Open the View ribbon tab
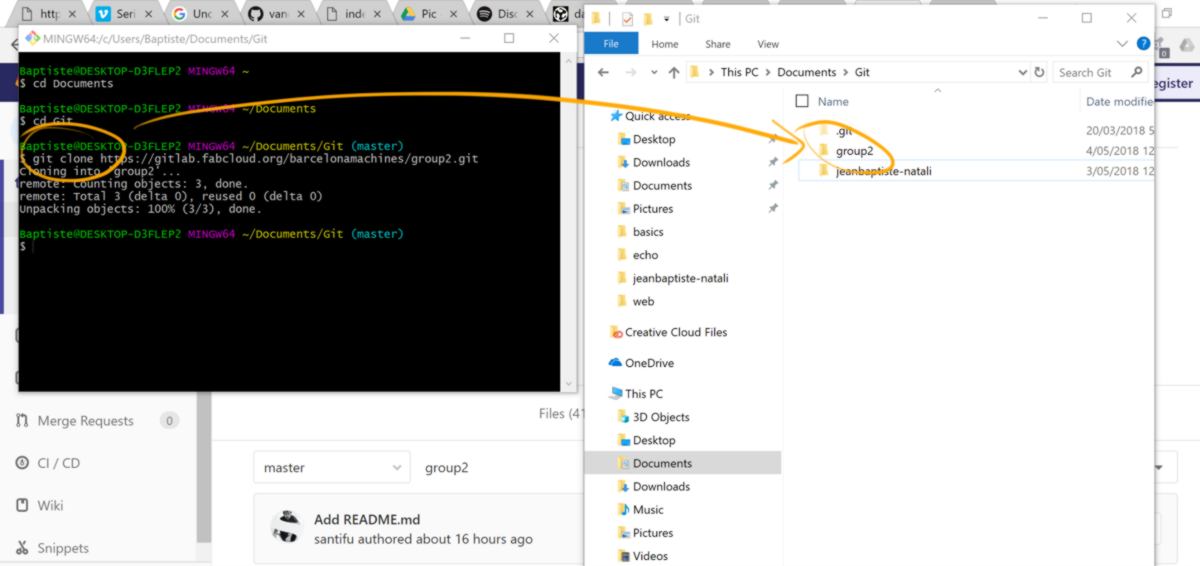 click(x=768, y=44)
